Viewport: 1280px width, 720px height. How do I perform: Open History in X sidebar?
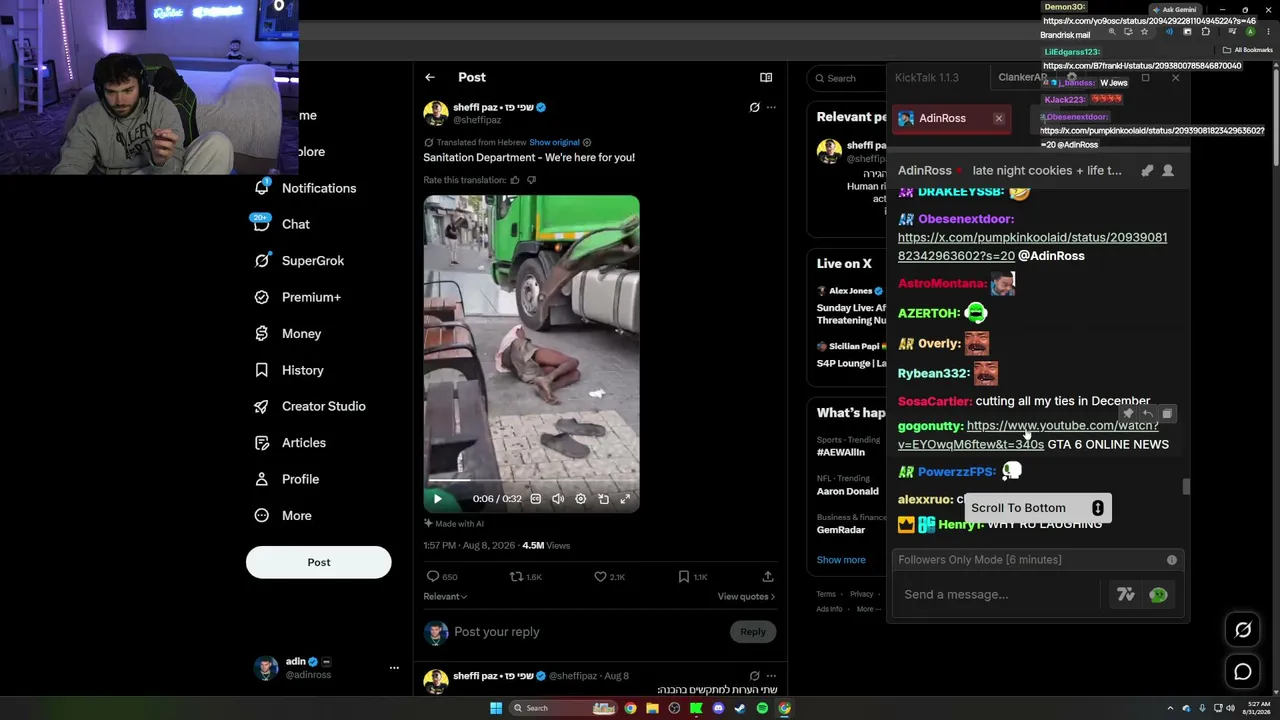[289, 370]
